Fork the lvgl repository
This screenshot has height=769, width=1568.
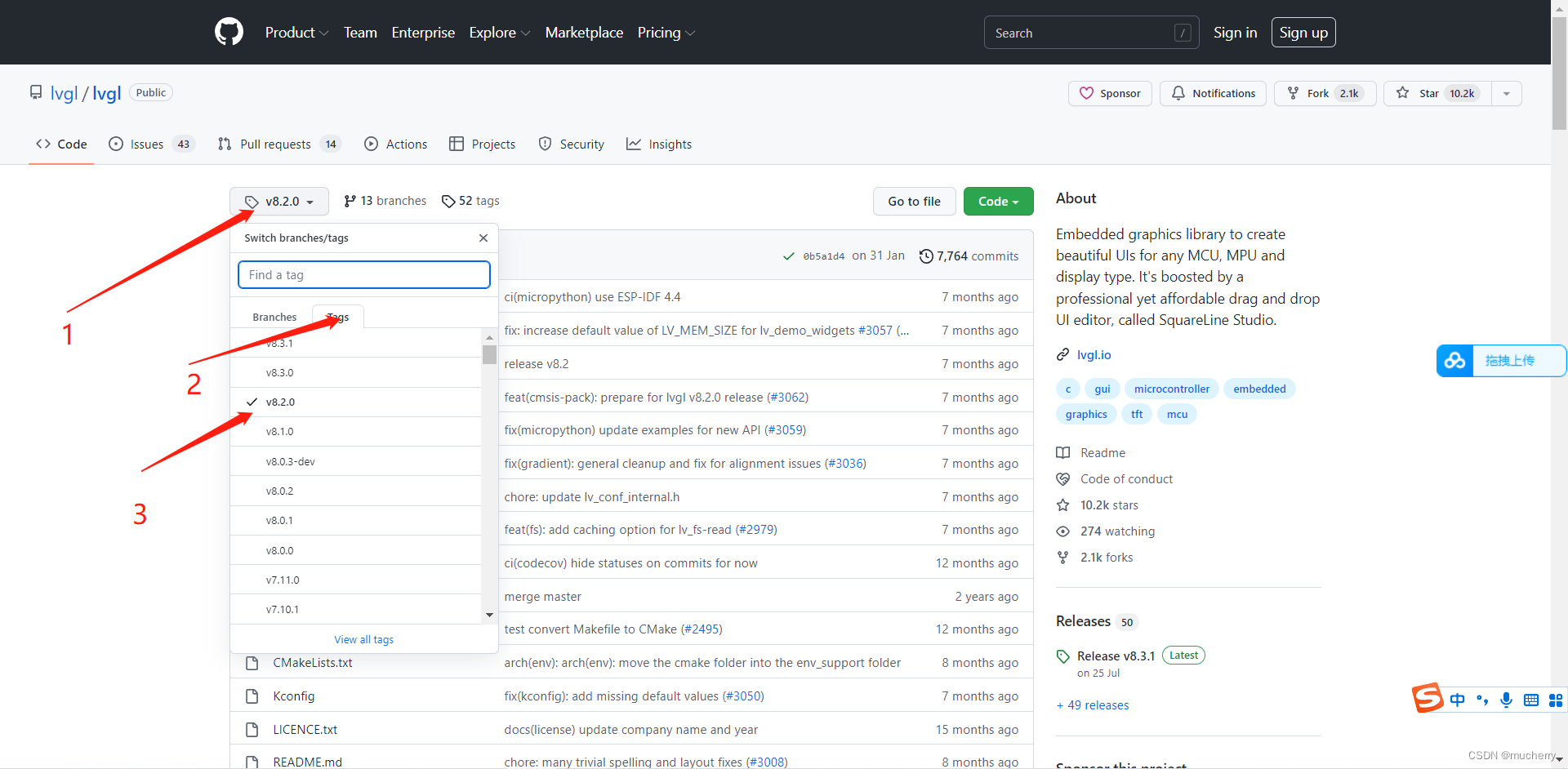[1325, 93]
